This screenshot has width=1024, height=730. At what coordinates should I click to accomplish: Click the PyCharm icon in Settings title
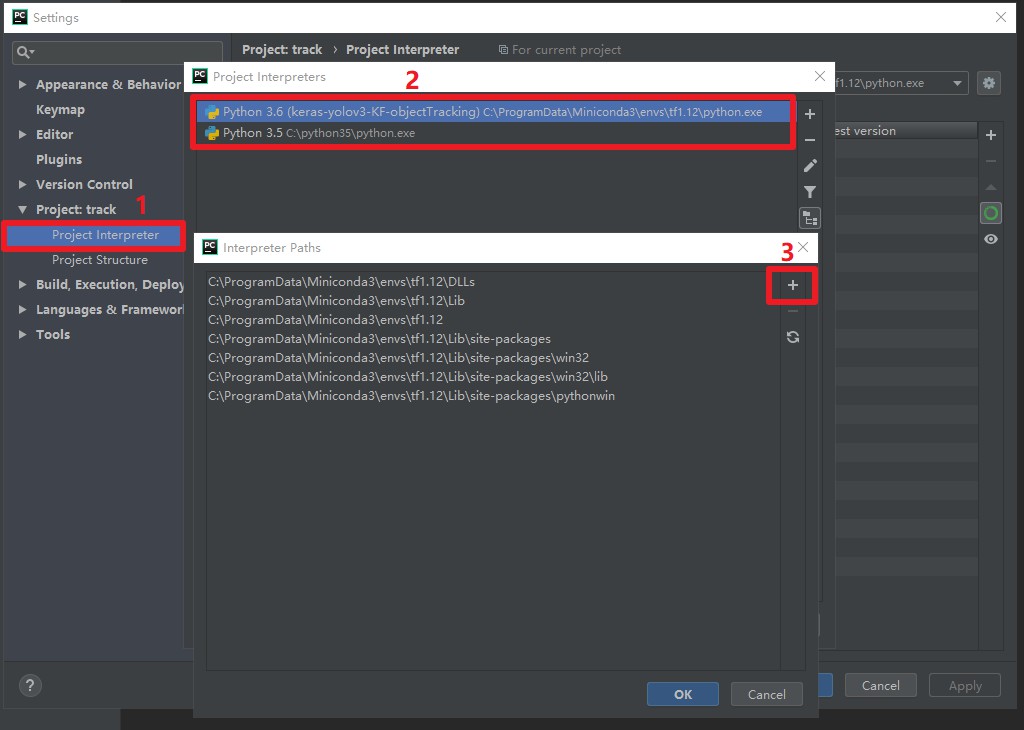(x=20, y=17)
